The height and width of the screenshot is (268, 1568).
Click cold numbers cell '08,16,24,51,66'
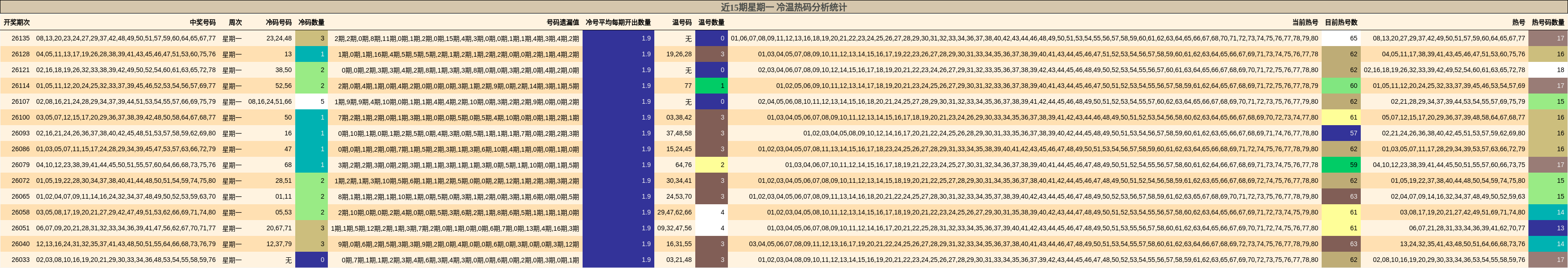(270, 101)
